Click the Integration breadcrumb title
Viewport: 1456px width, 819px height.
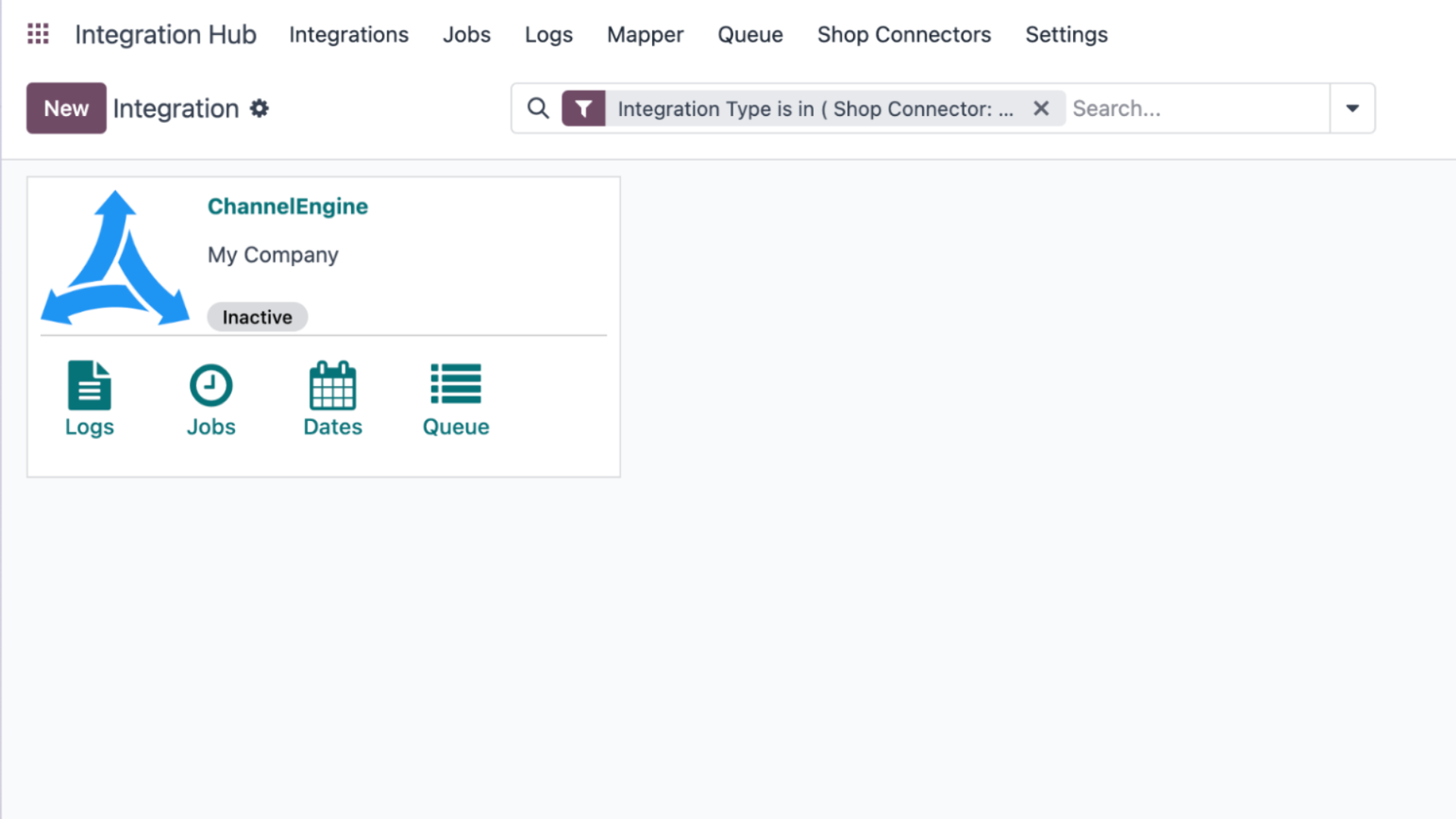(x=176, y=108)
